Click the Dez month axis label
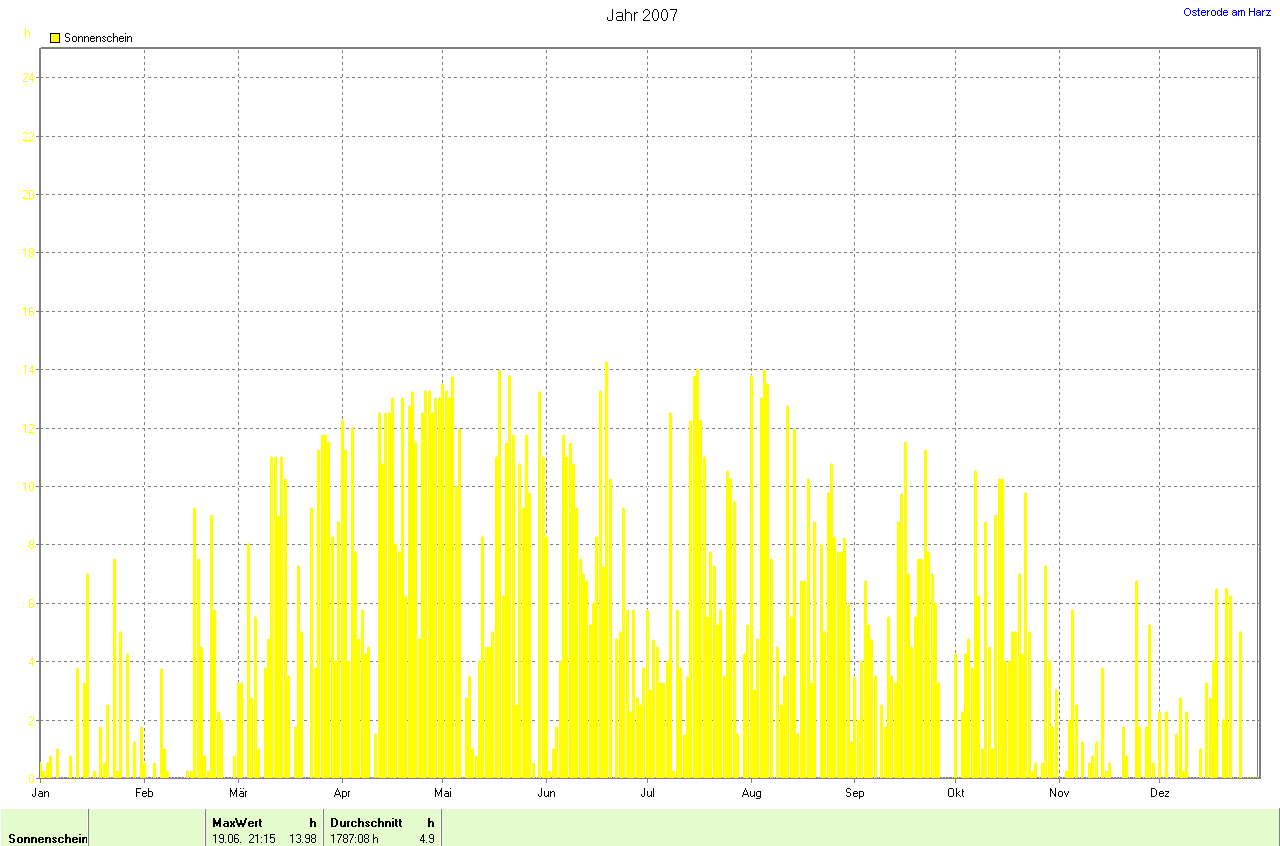This screenshot has width=1280, height=846. pyautogui.click(x=1160, y=793)
